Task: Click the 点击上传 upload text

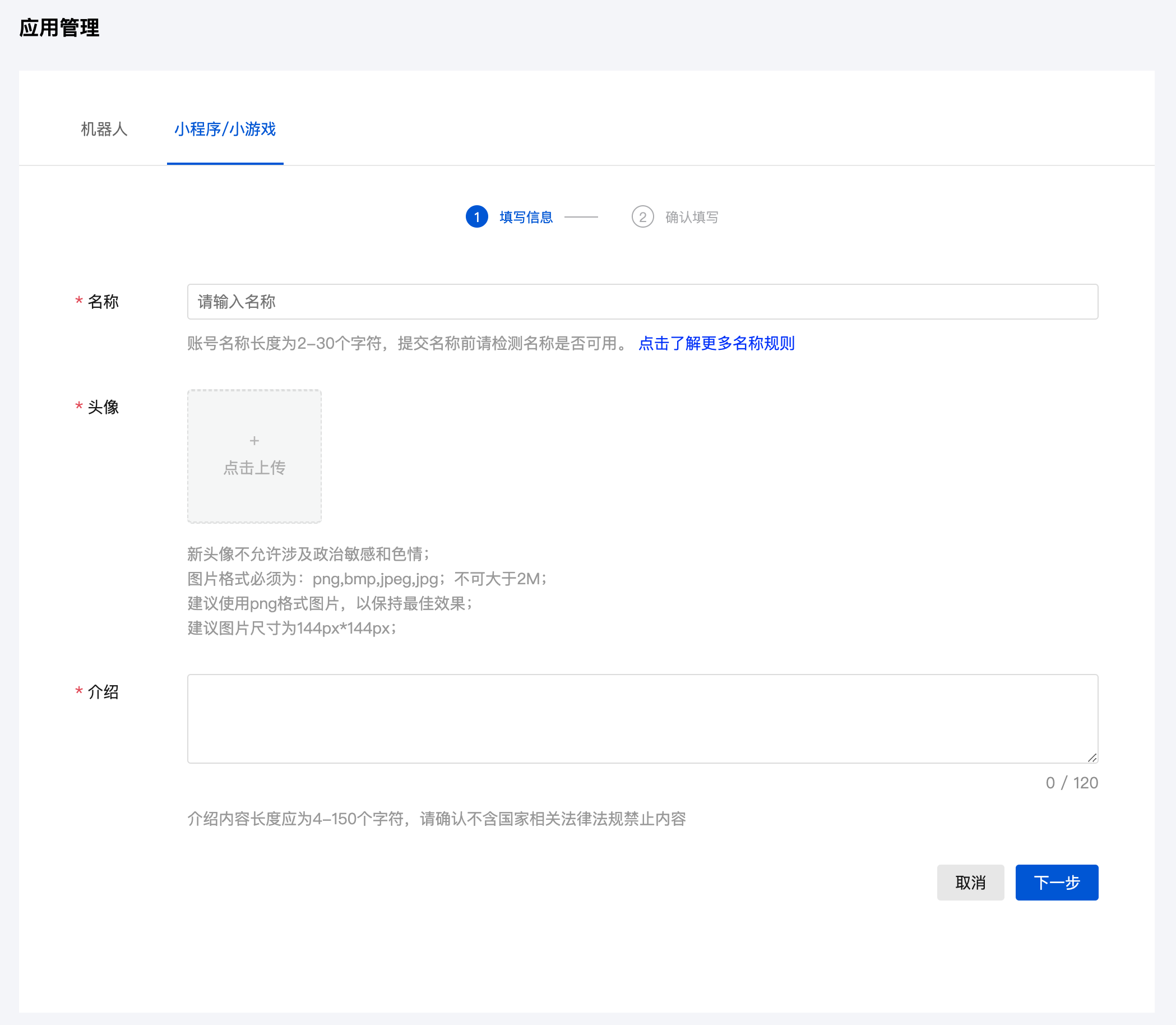Action: pos(254,468)
